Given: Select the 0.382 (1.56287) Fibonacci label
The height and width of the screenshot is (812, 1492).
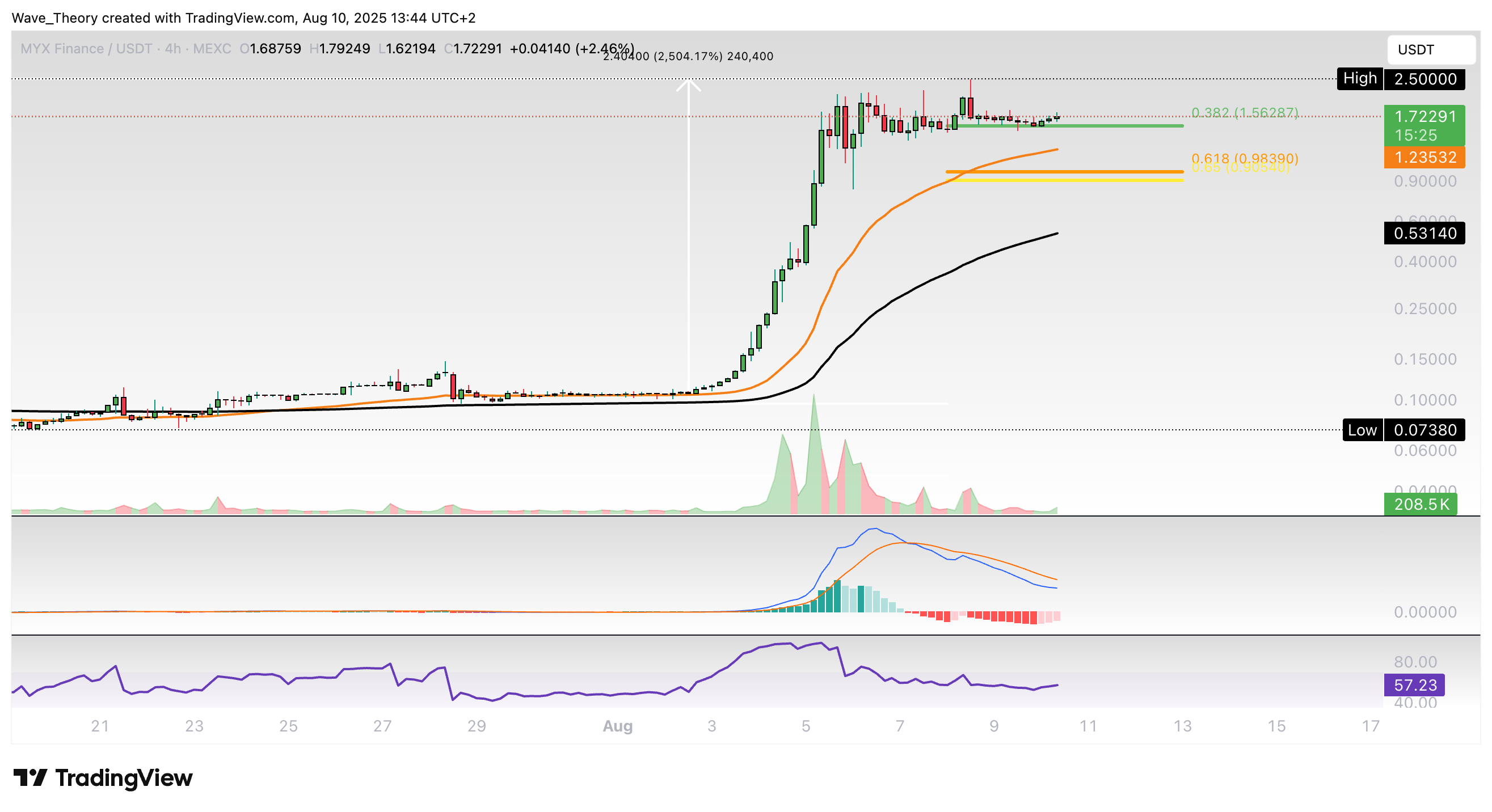Looking at the screenshot, I should click(1244, 112).
